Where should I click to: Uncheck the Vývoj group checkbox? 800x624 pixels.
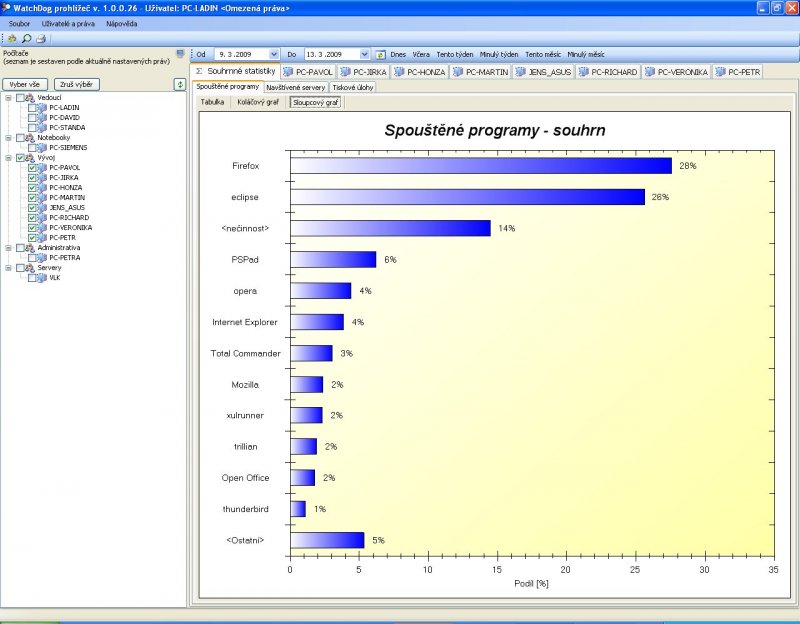(20, 158)
